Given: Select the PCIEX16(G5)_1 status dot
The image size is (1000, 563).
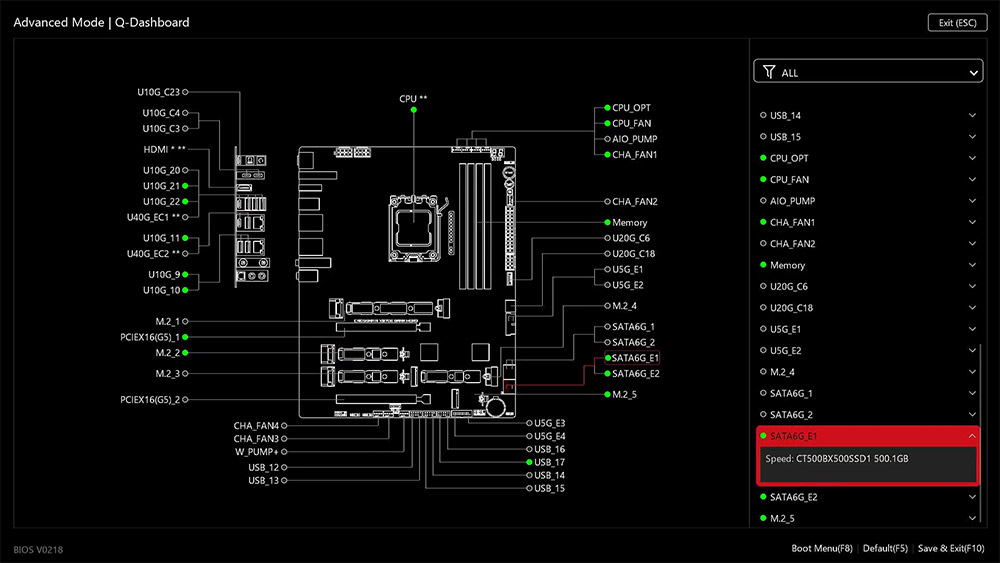Looking at the screenshot, I should (x=186, y=337).
